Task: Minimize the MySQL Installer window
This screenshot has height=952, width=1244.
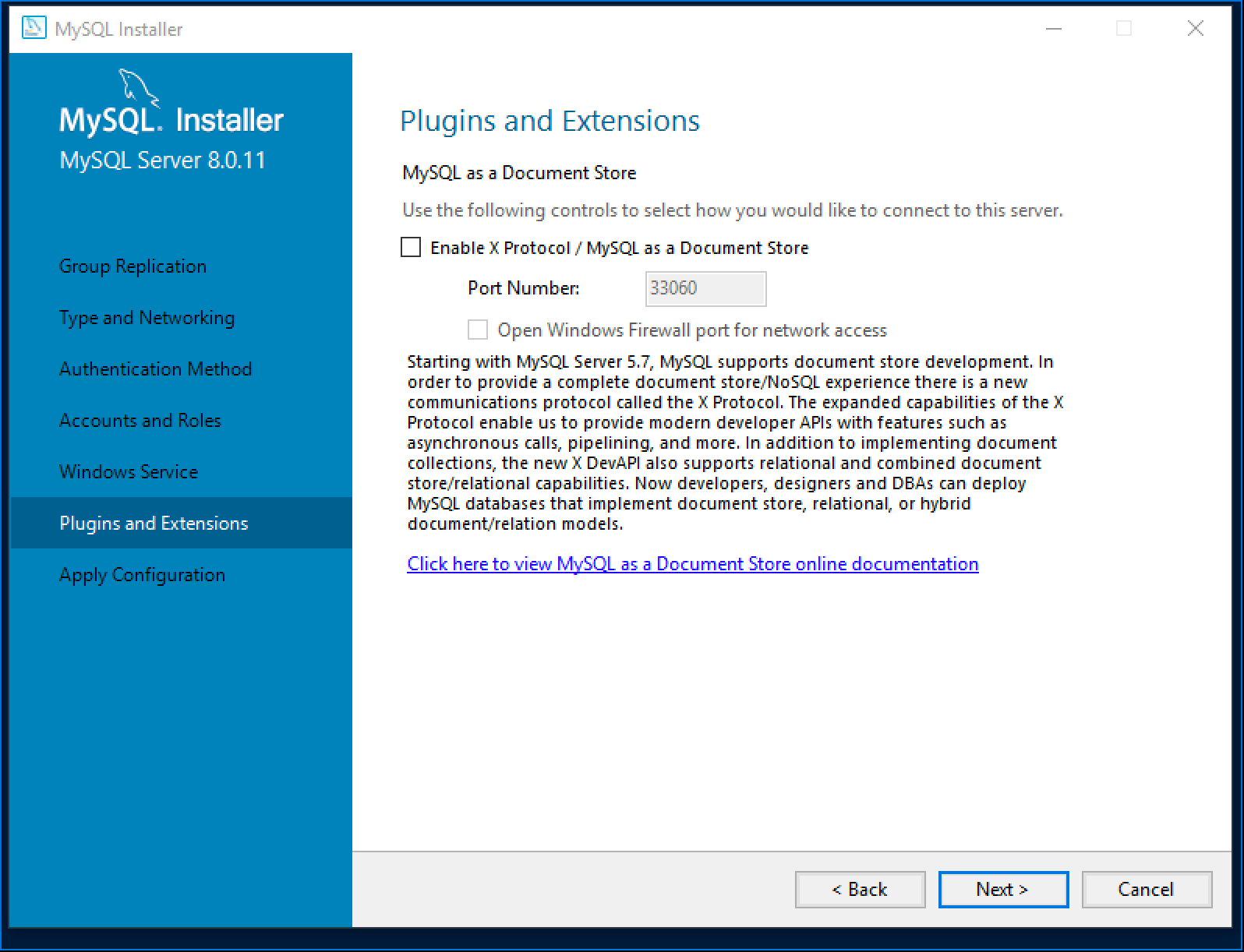Action: (1054, 29)
